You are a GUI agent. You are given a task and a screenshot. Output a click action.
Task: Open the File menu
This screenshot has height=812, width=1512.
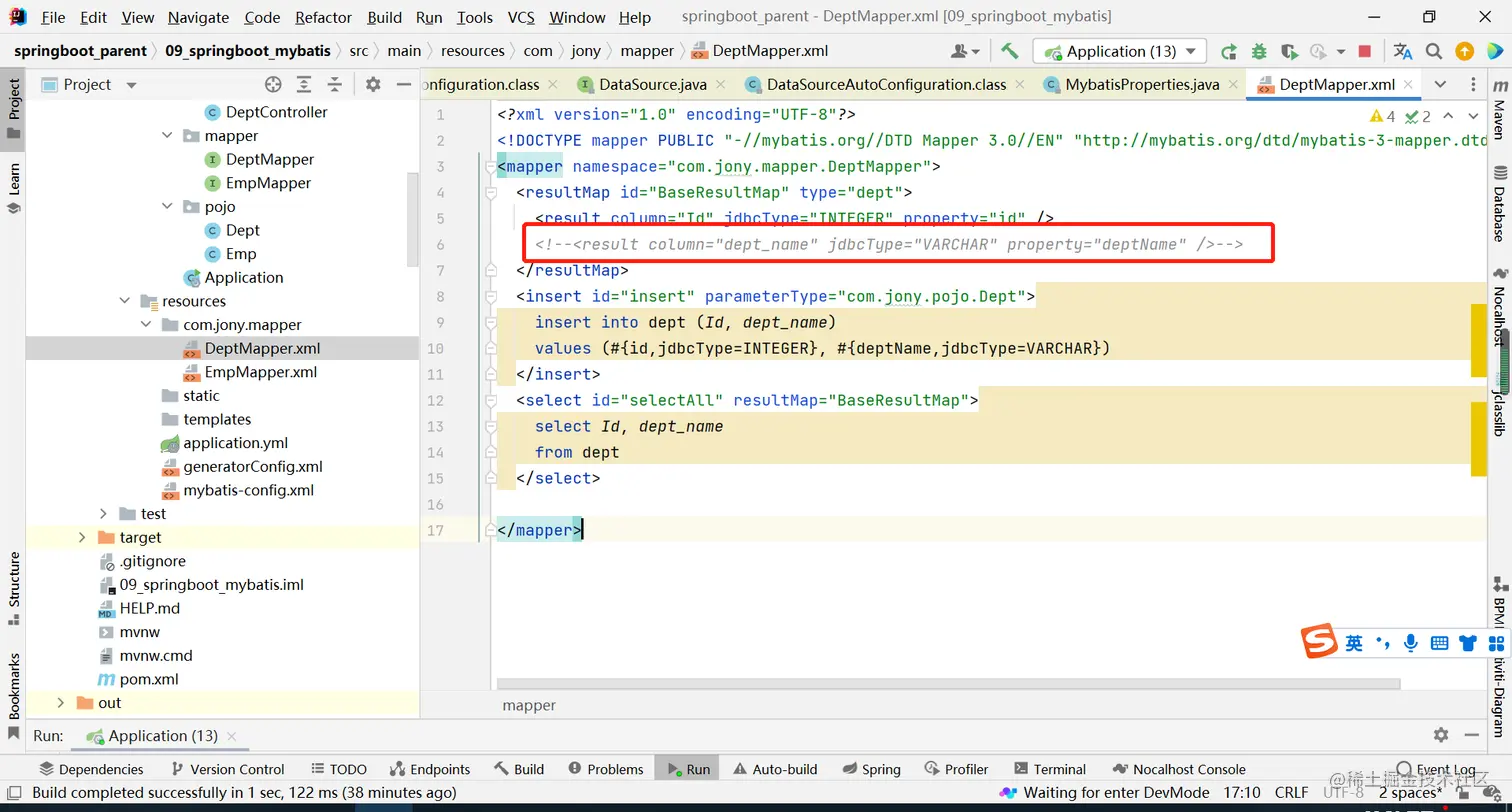(53, 17)
